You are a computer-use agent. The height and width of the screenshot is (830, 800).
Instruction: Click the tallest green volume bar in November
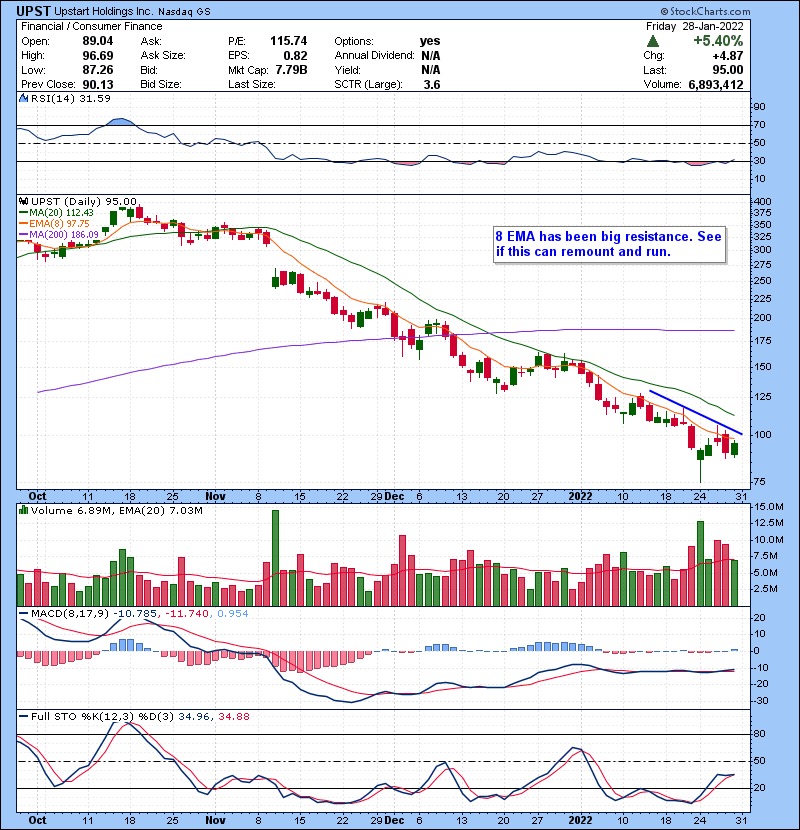point(275,558)
